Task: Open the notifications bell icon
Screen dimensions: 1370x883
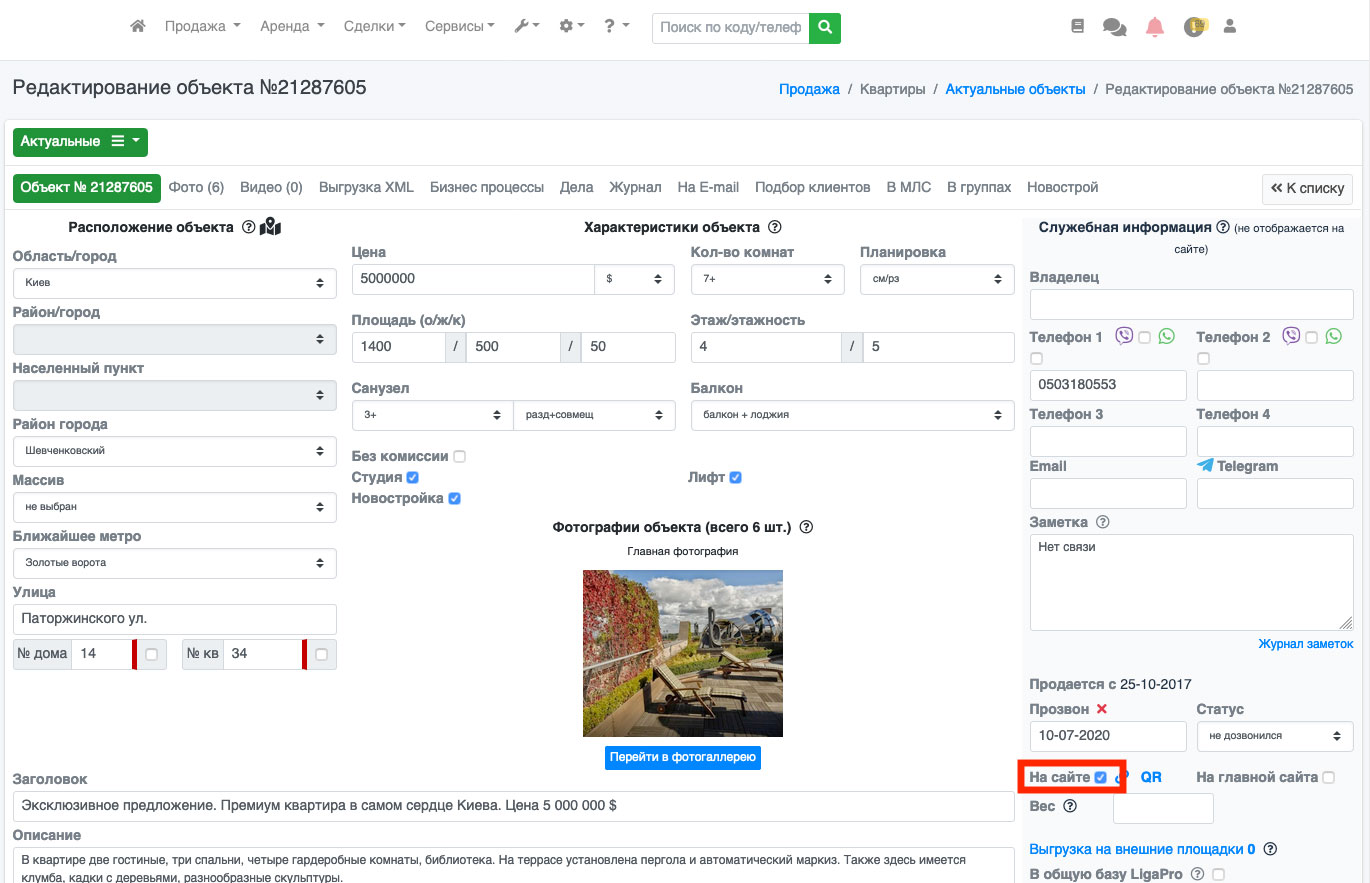Action: point(1155,27)
